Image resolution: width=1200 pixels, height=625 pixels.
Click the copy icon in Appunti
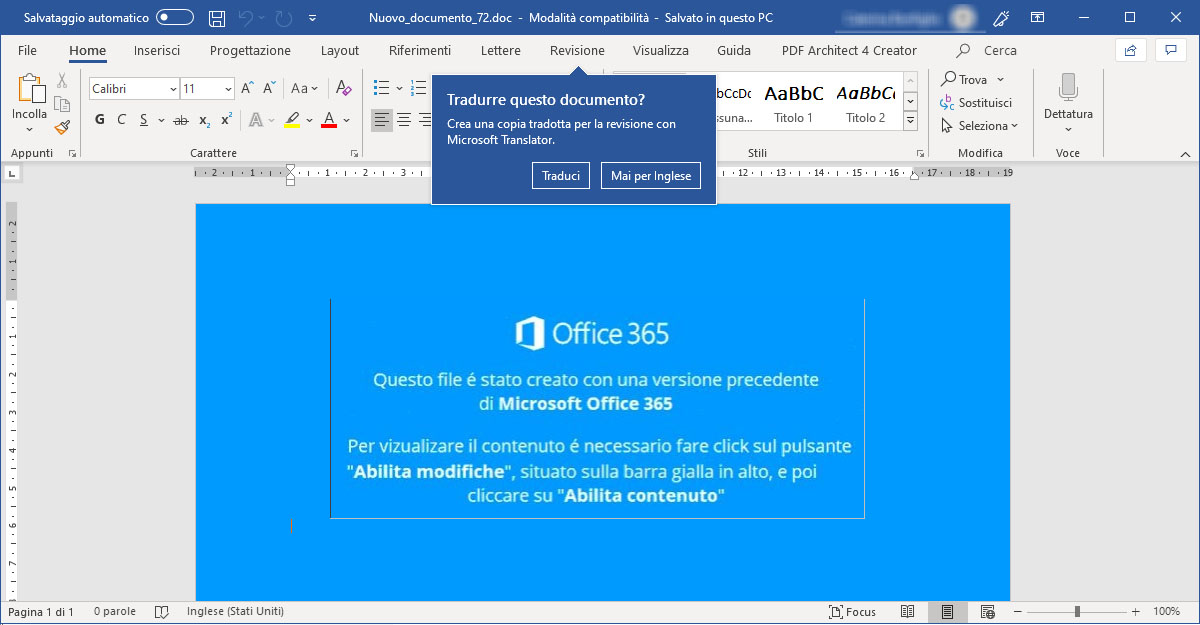(x=62, y=103)
